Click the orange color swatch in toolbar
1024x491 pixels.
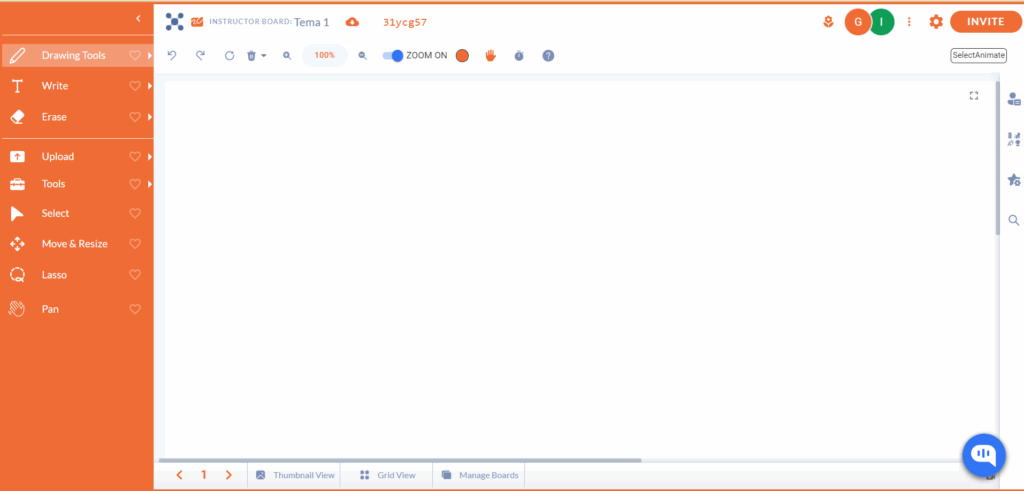point(462,56)
